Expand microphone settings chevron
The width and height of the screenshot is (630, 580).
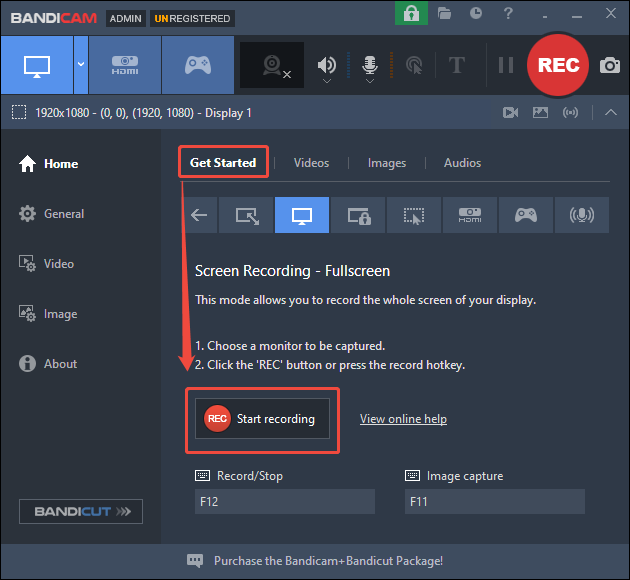[370, 81]
